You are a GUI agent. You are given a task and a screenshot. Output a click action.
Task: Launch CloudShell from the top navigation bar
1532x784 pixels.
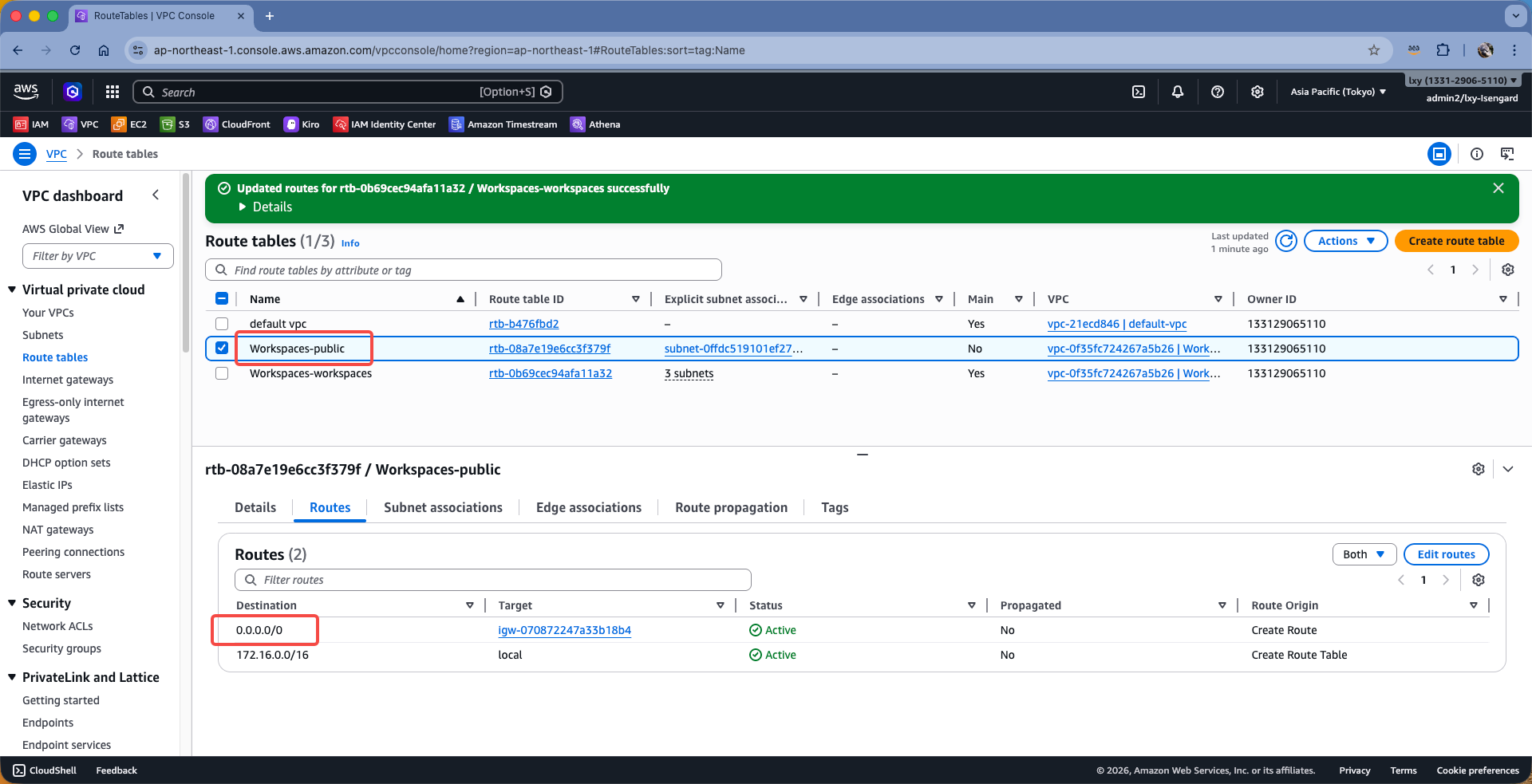pos(1139,92)
